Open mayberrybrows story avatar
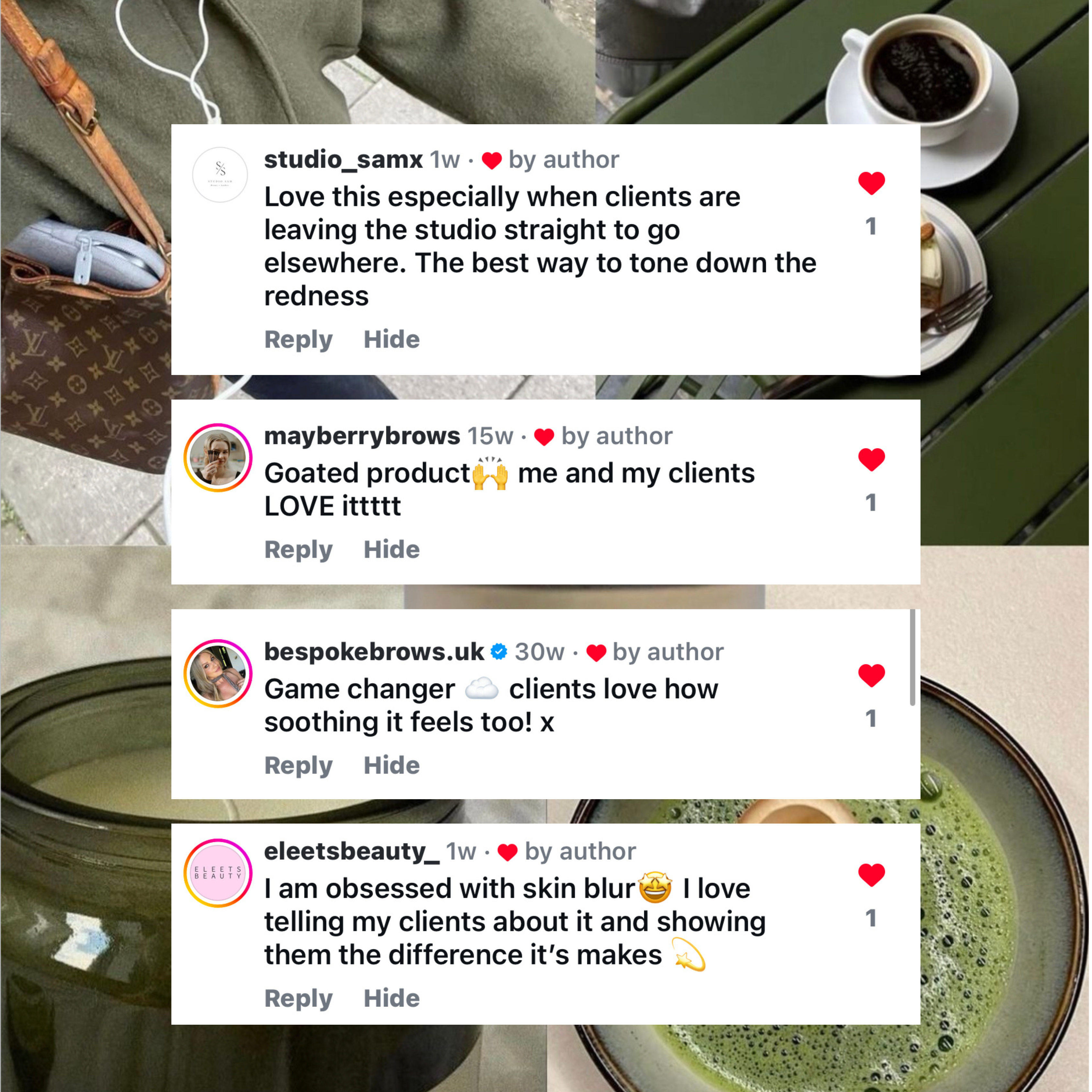The width and height of the screenshot is (1092, 1092). (218, 457)
